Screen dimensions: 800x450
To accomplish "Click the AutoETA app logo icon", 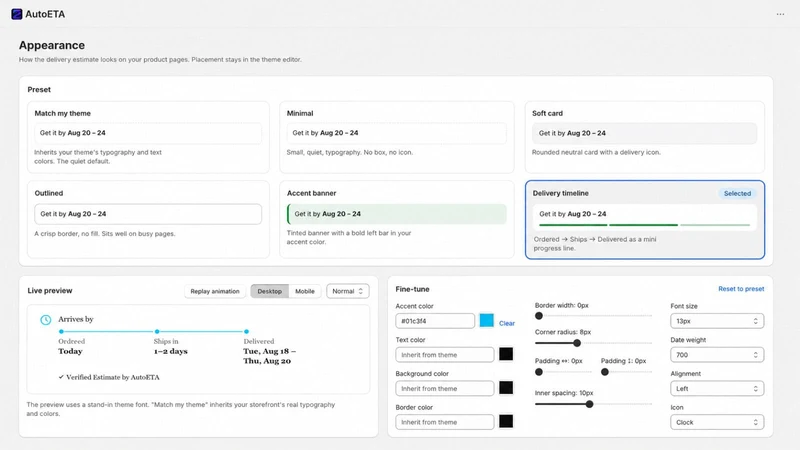I will tap(17, 14).
